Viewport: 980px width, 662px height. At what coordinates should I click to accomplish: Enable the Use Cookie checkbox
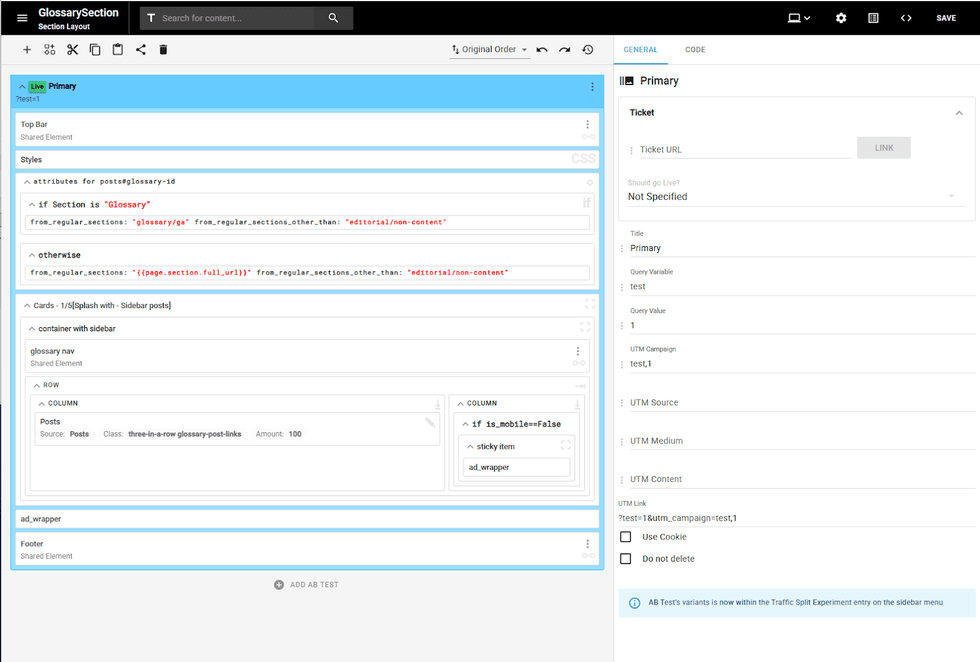pyautogui.click(x=626, y=537)
